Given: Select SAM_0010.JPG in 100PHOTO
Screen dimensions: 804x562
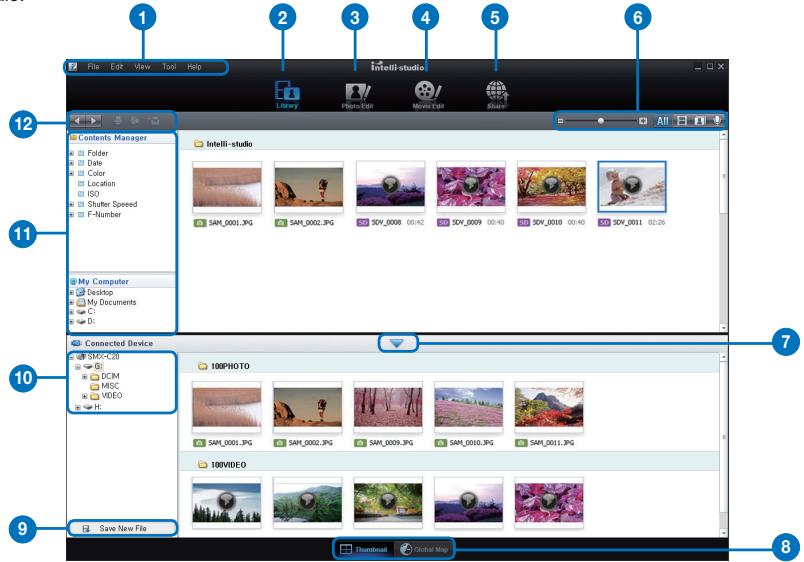Looking at the screenshot, I should 469,407.
